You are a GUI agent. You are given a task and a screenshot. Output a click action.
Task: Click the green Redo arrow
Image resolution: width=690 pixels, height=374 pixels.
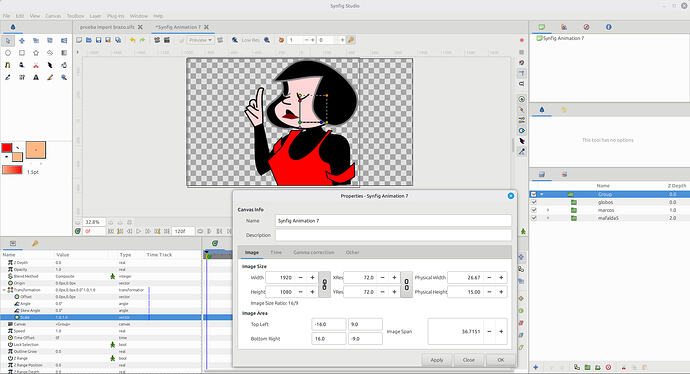pos(142,40)
